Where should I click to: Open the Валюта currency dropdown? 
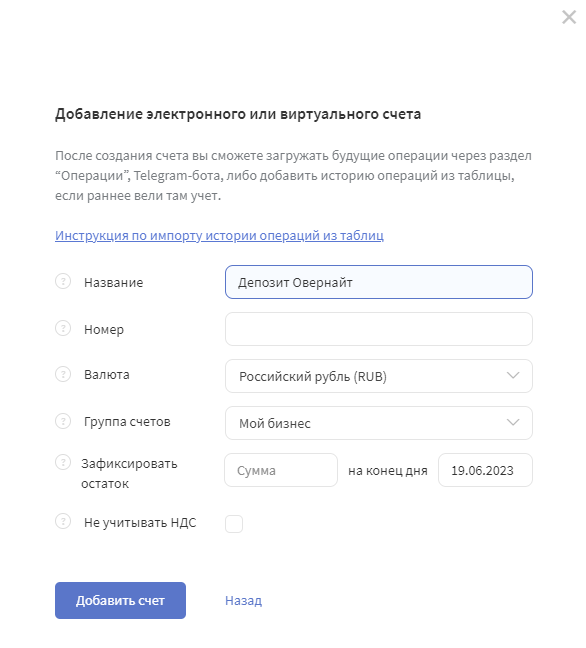pyautogui.click(x=379, y=376)
